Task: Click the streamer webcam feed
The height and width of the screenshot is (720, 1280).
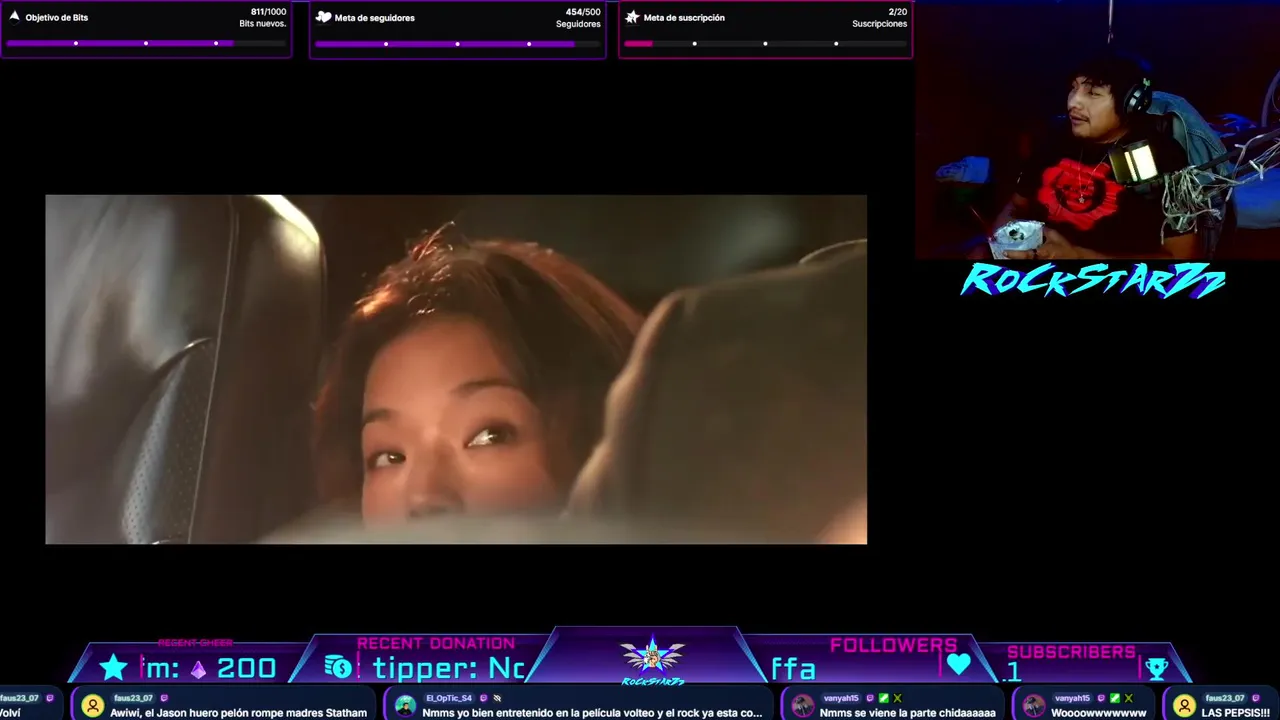Action: (x=1097, y=130)
